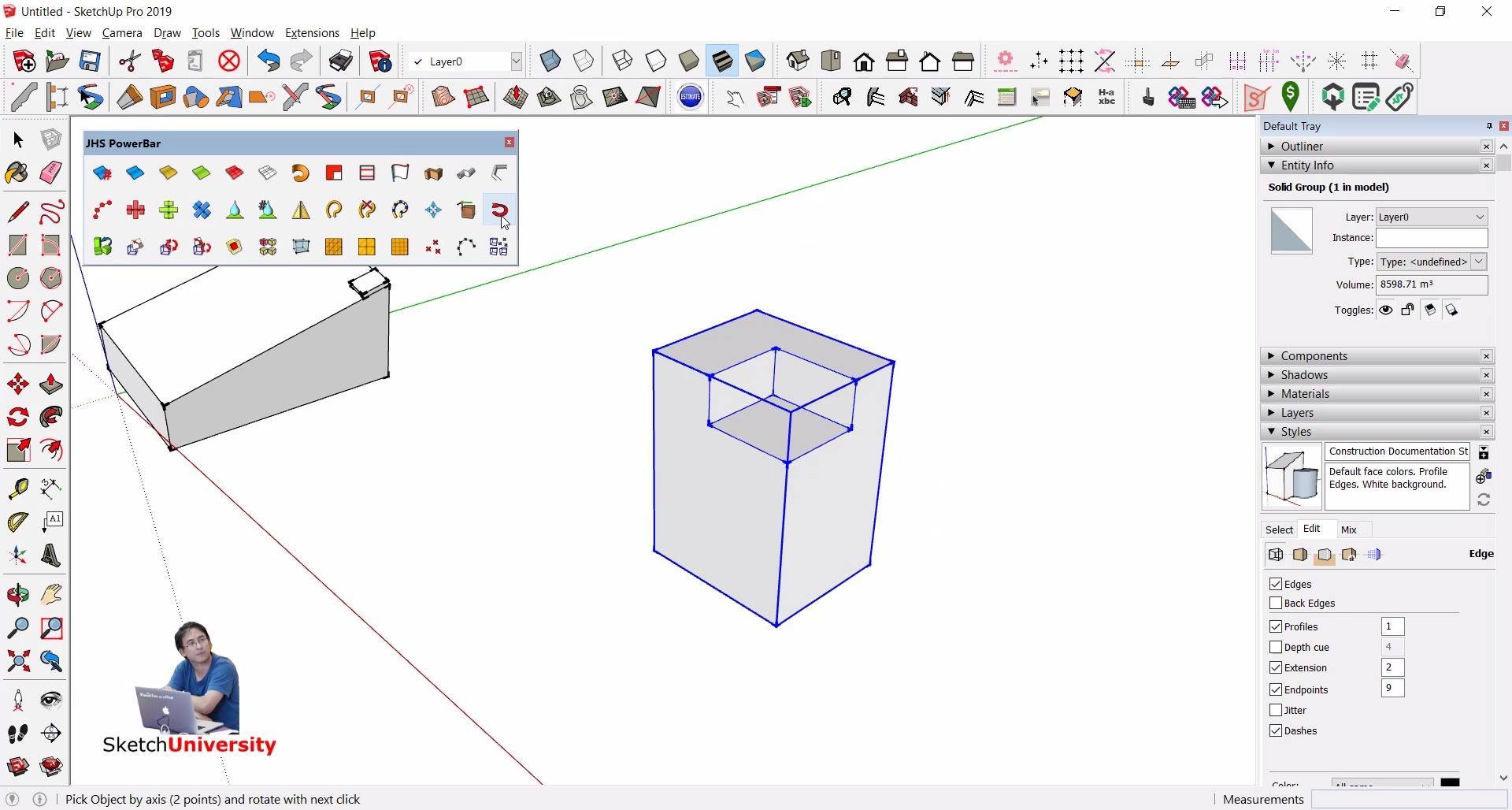Viewport: 1512px width, 810px height.
Task: Open the Type undefined dropdown
Action: click(1479, 262)
